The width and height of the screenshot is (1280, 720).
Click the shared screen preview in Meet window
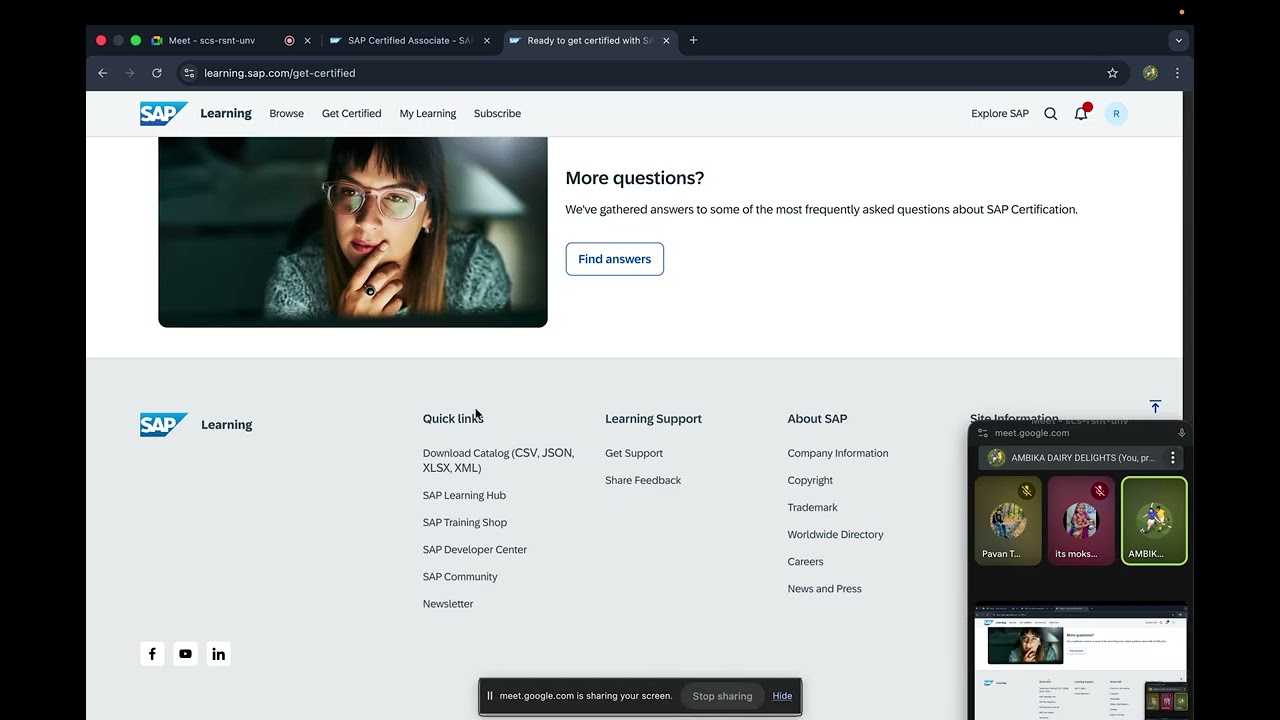pyautogui.click(x=1081, y=661)
